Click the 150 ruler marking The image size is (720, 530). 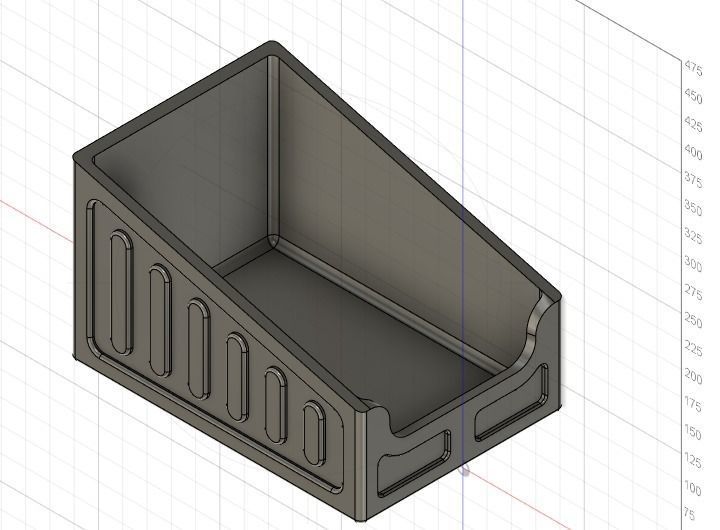693,433
